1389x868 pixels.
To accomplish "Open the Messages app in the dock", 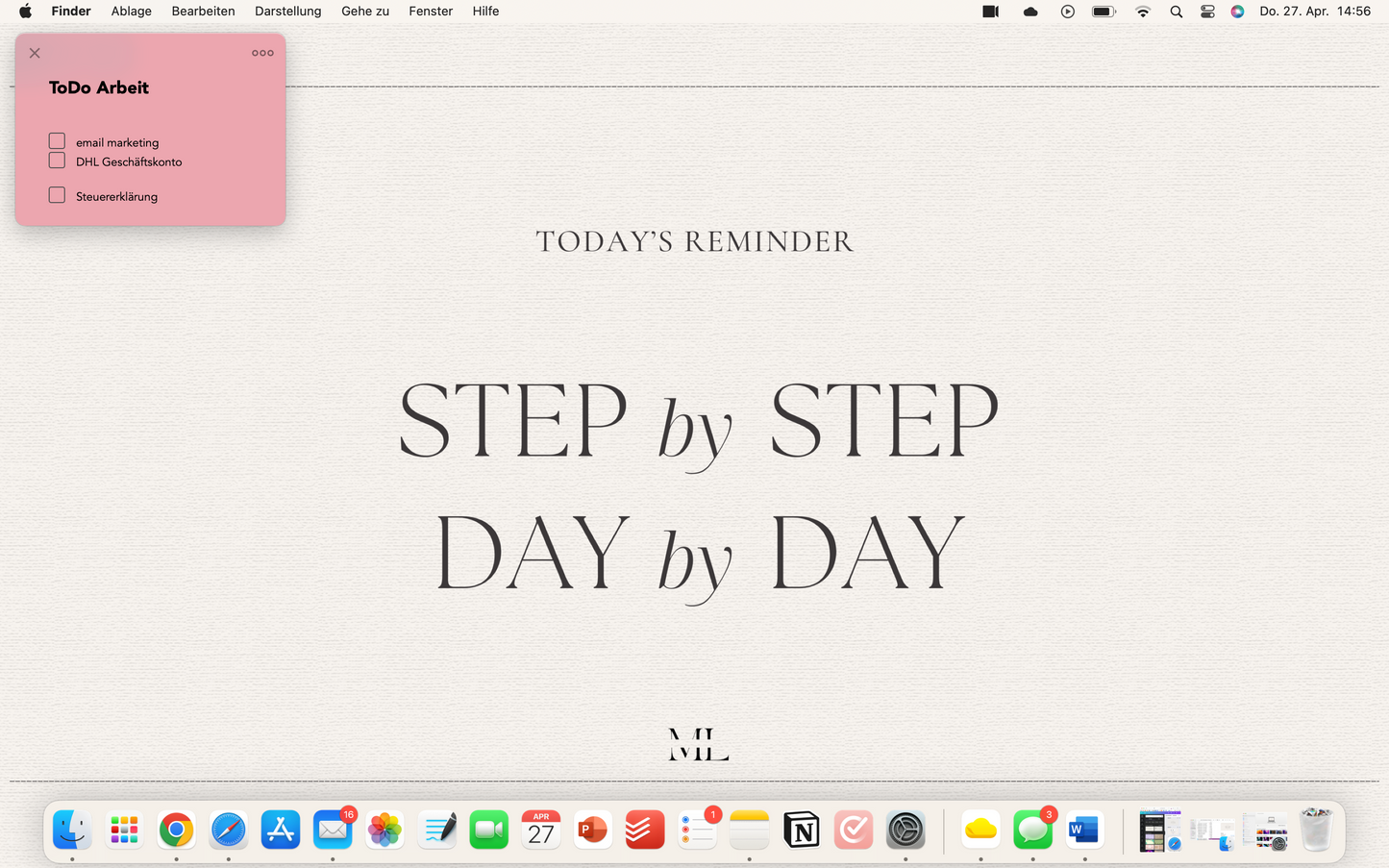I will pyautogui.click(x=1032, y=830).
